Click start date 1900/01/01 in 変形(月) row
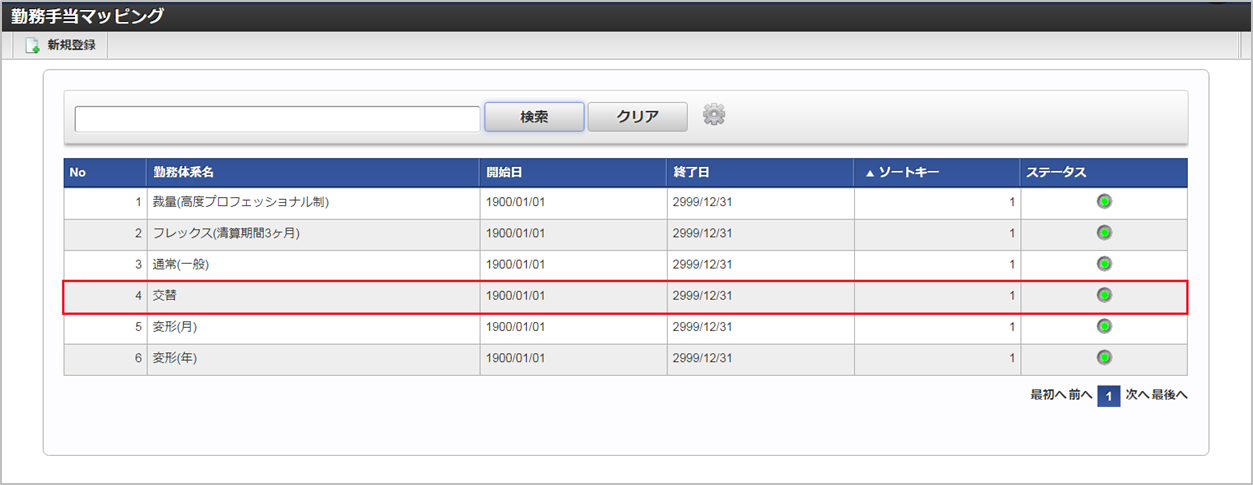1253x485 pixels. click(515, 327)
